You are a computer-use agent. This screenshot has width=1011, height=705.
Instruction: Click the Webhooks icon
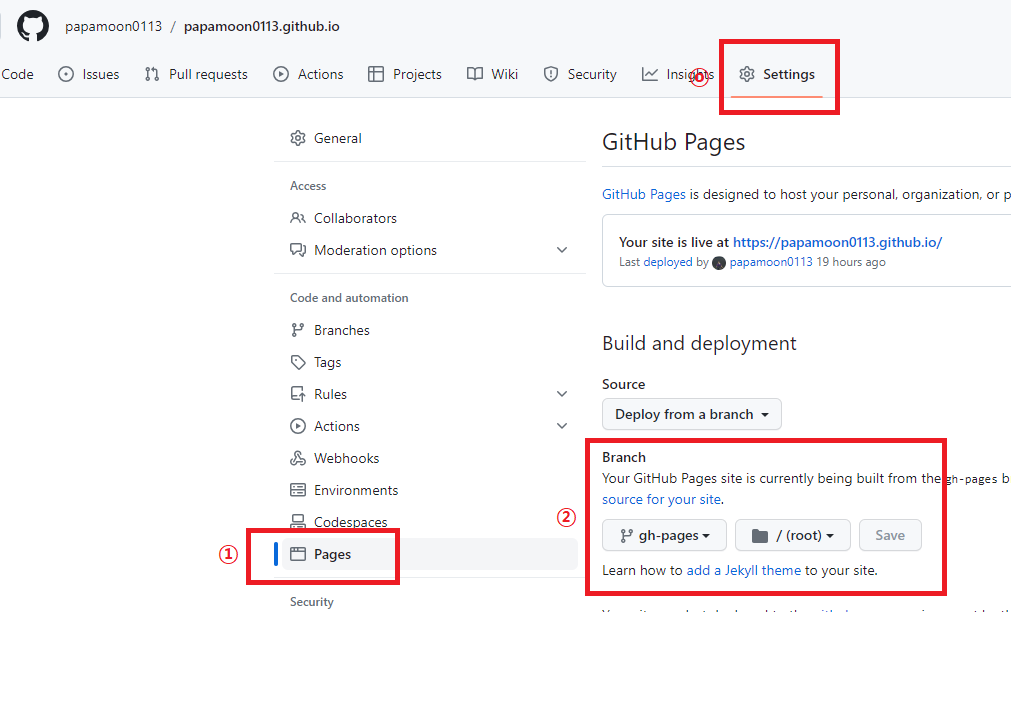click(x=298, y=458)
